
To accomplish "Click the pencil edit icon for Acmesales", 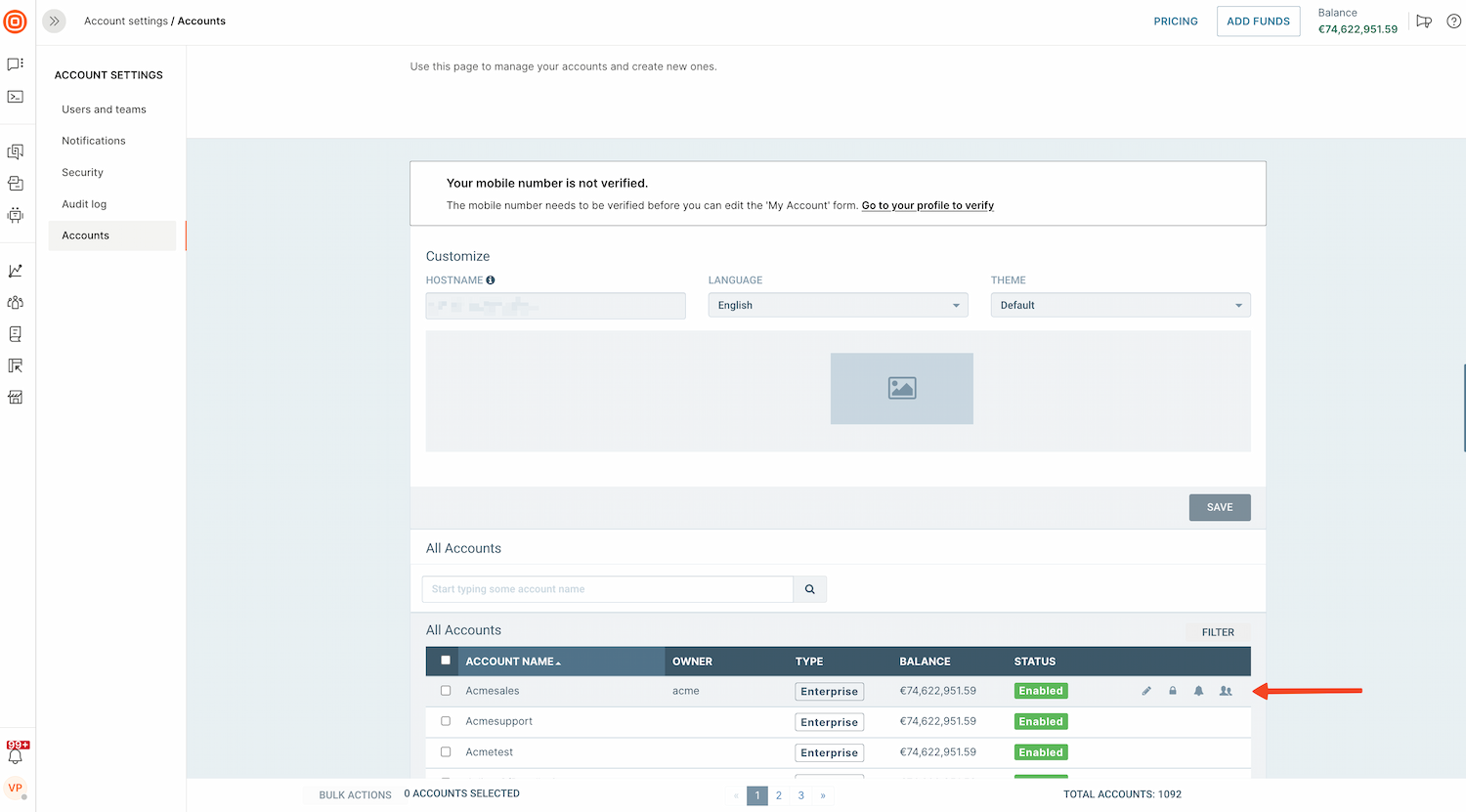I will tap(1146, 691).
